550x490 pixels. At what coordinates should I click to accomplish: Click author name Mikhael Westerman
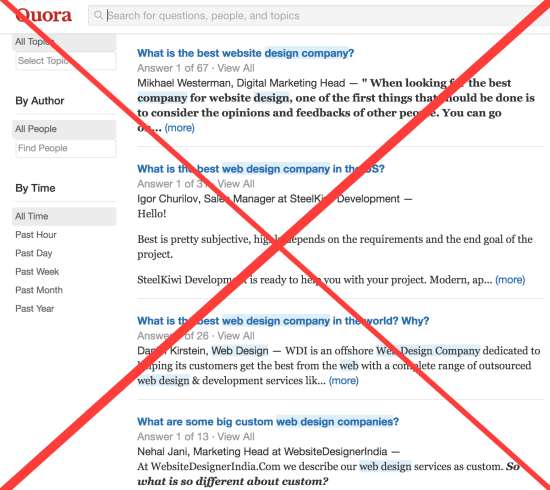pos(184,83)
